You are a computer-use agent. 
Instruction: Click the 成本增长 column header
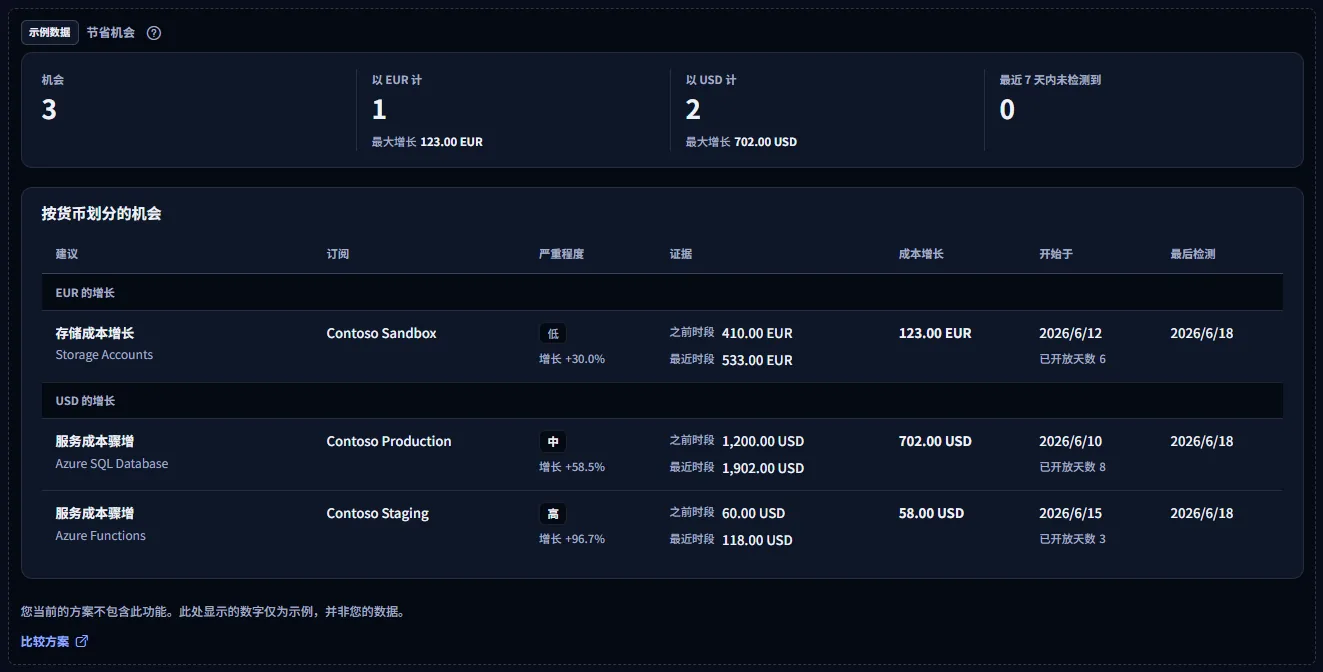pos(921,254)
